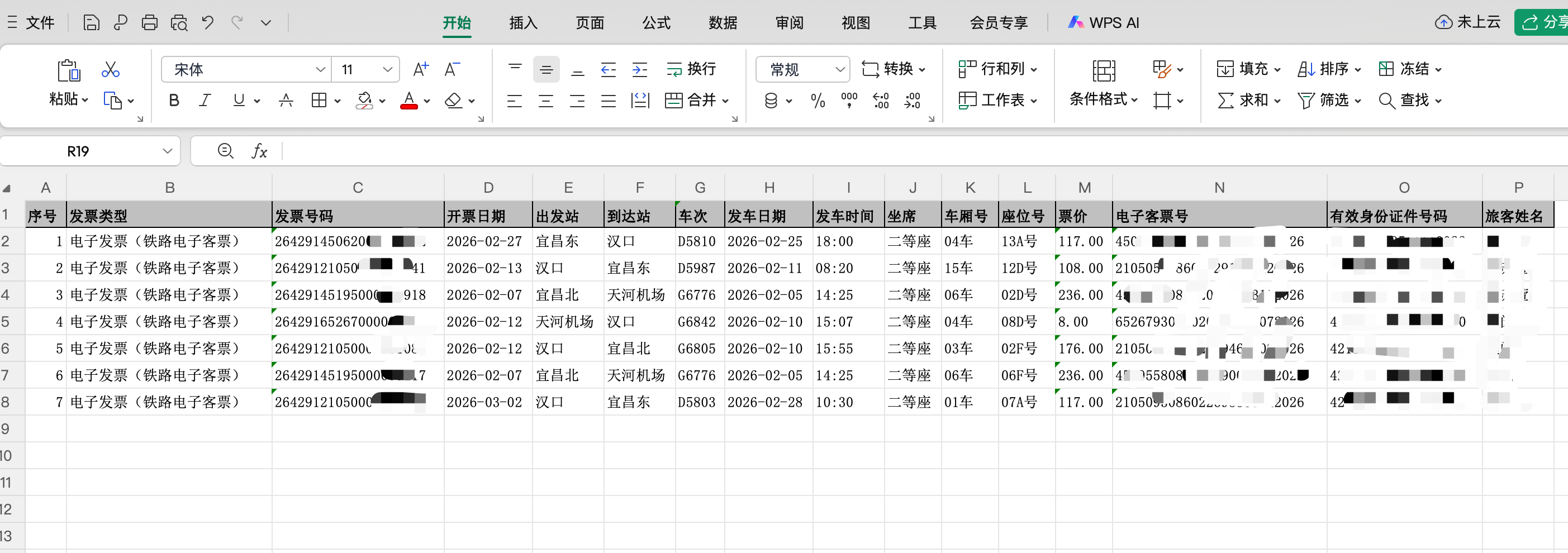Apply the red font color swatch
Viewport: 1568px width, 553px height.
tap(409, 101)
